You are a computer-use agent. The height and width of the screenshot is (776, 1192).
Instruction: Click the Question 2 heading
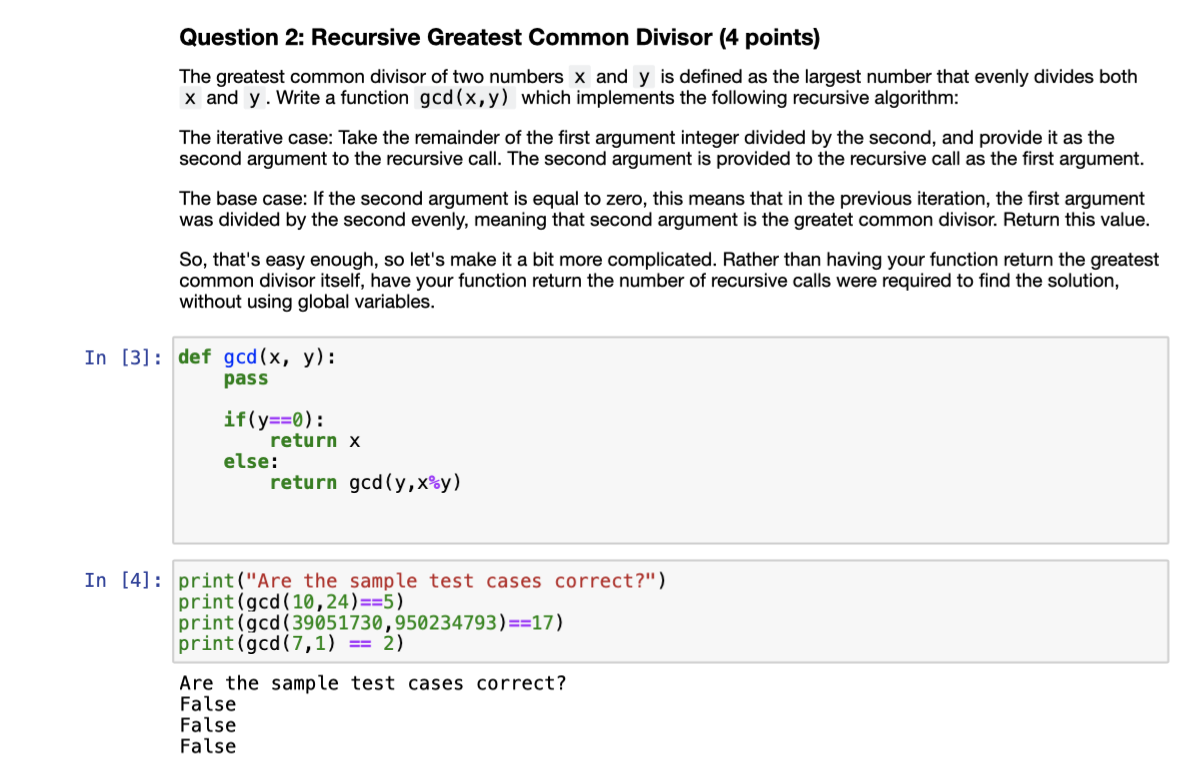point(498,37)
